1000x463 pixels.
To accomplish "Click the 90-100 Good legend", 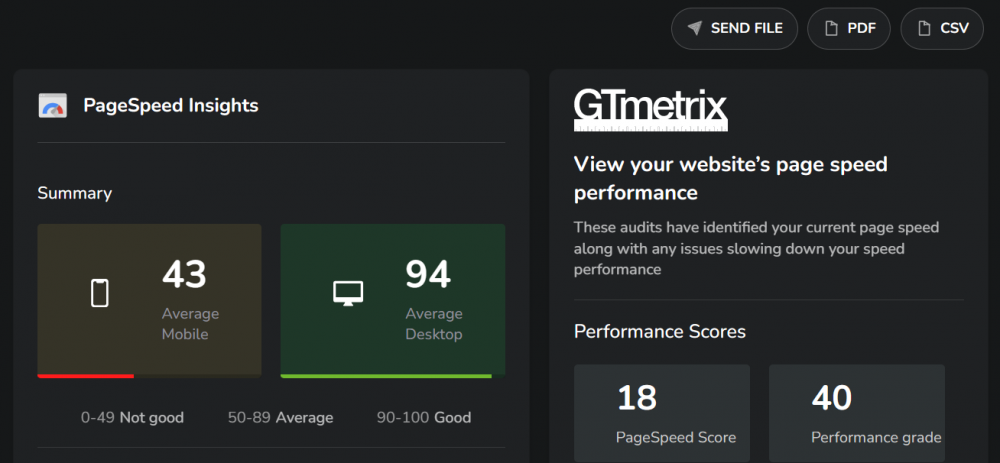I will [424, 418].
